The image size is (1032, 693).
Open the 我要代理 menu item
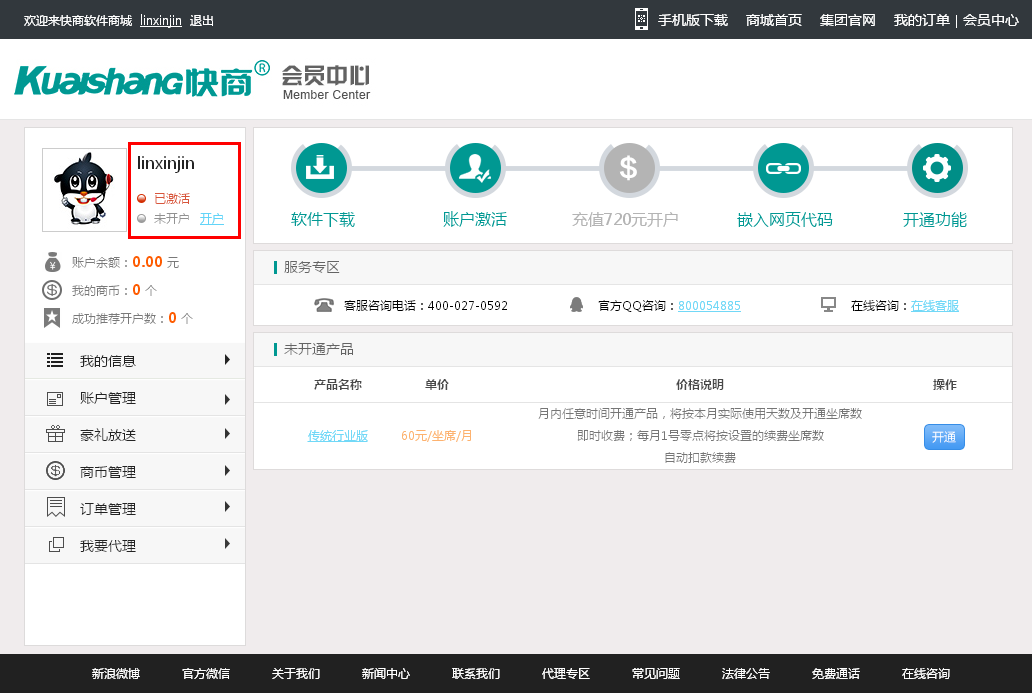click(134, 546)
